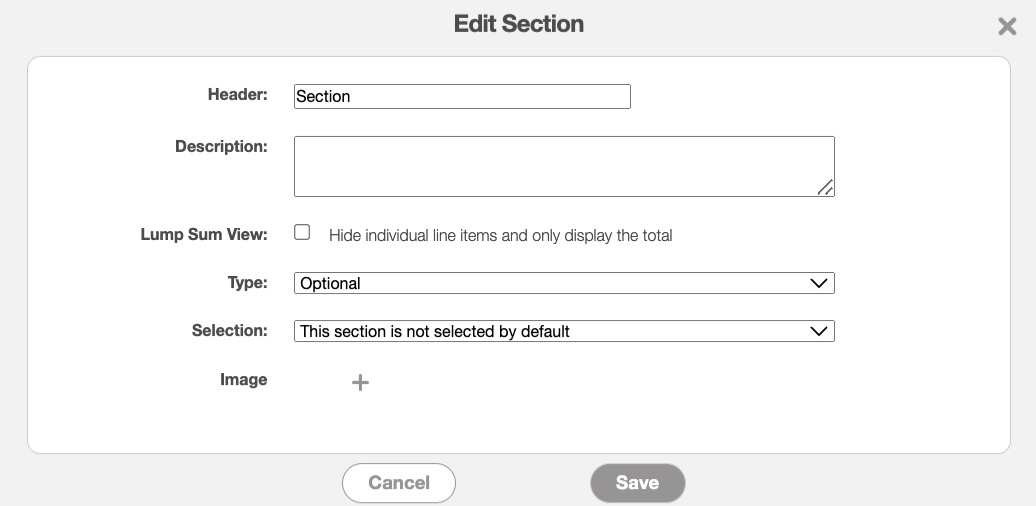
Task: Click the 'Header:' field label
Action: click(x=238, y=95)
